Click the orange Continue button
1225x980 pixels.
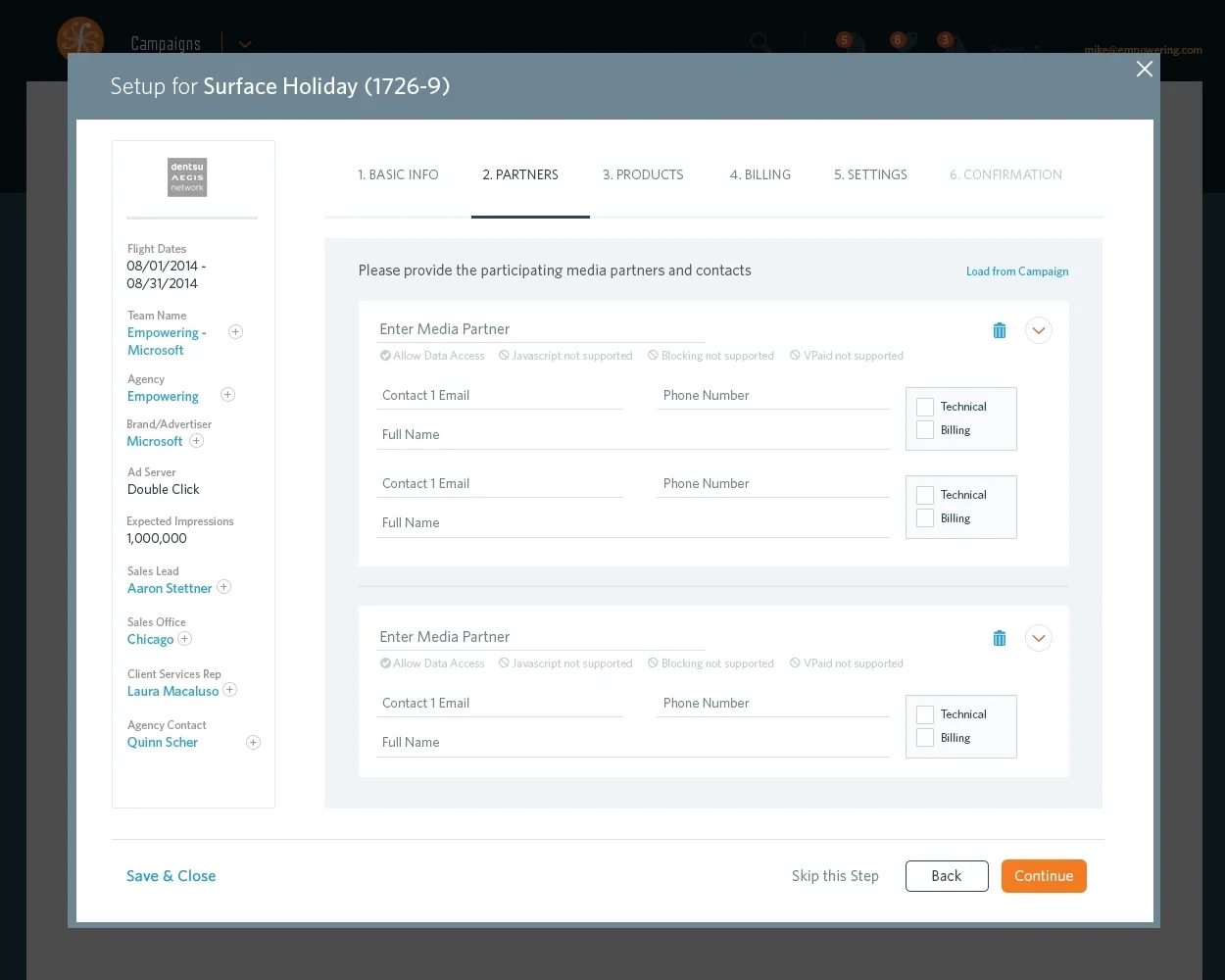pyautogui.click(x=1044, y=876)
